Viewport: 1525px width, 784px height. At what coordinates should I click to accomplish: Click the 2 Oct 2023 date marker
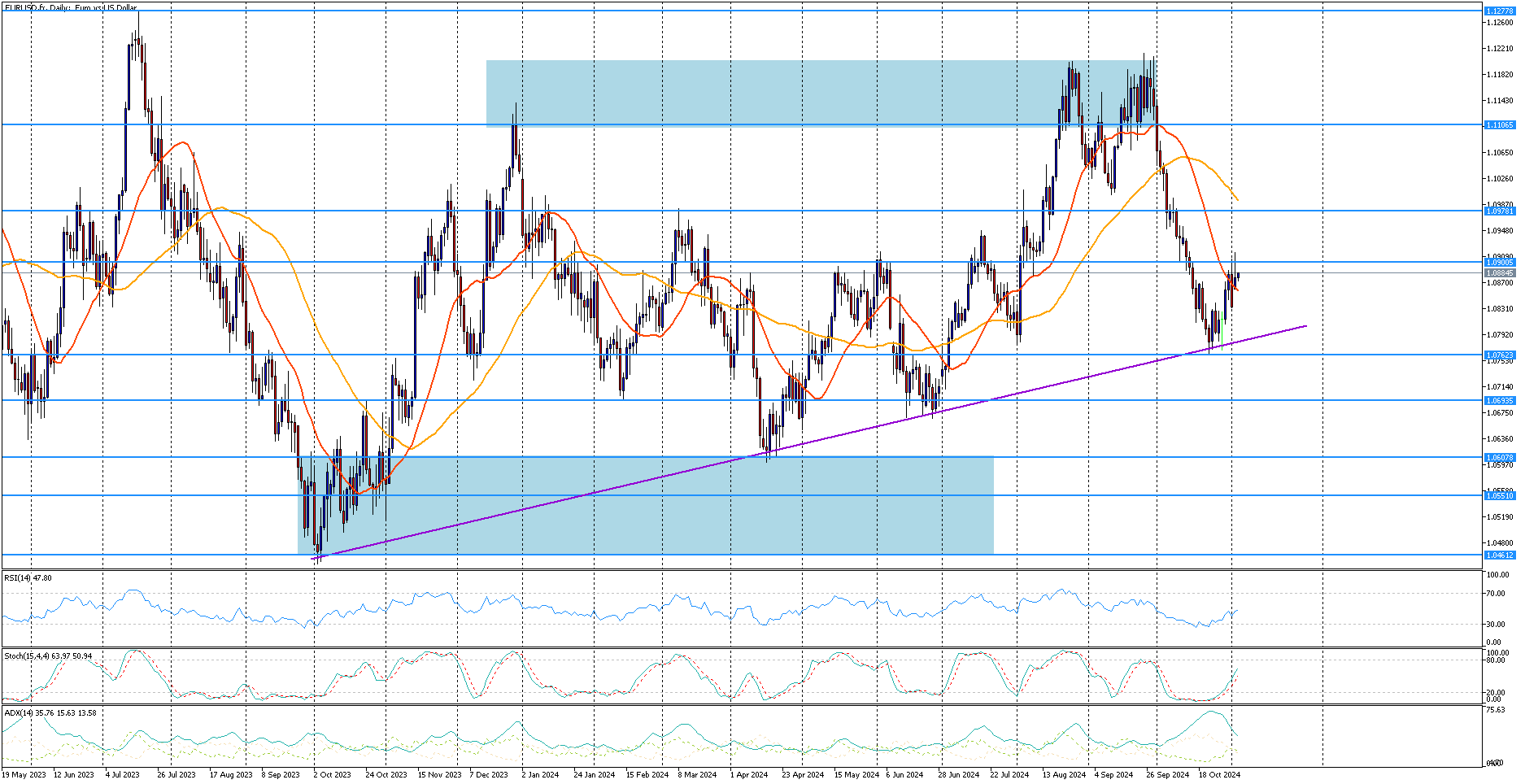pyautogui.click(x=332, y=775)
